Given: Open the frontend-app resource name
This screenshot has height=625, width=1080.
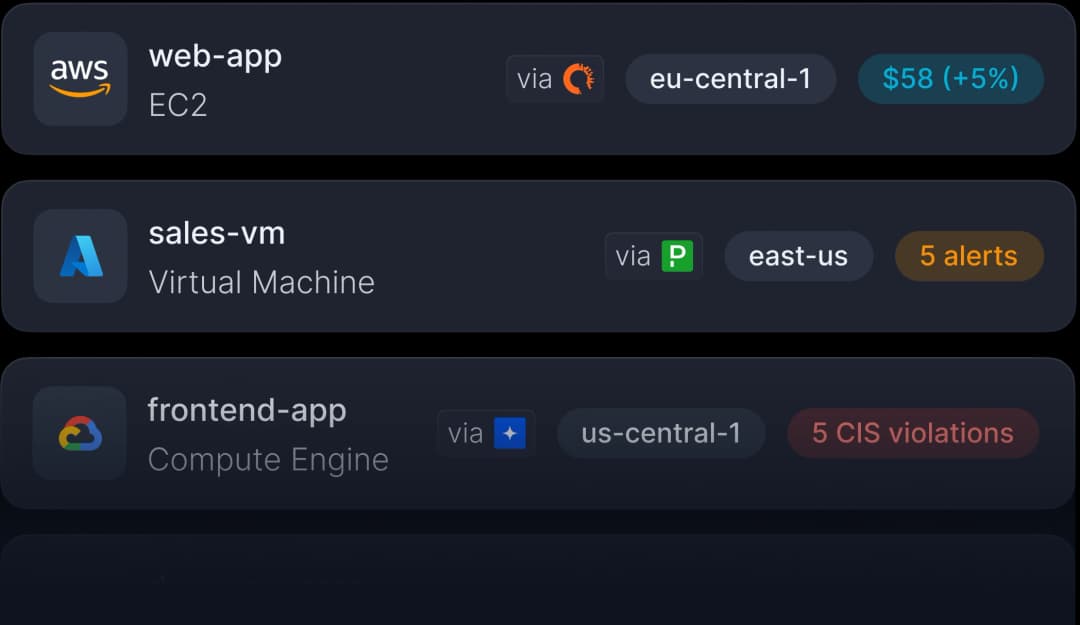Looking at the screenshot, I should coord(247,411).
